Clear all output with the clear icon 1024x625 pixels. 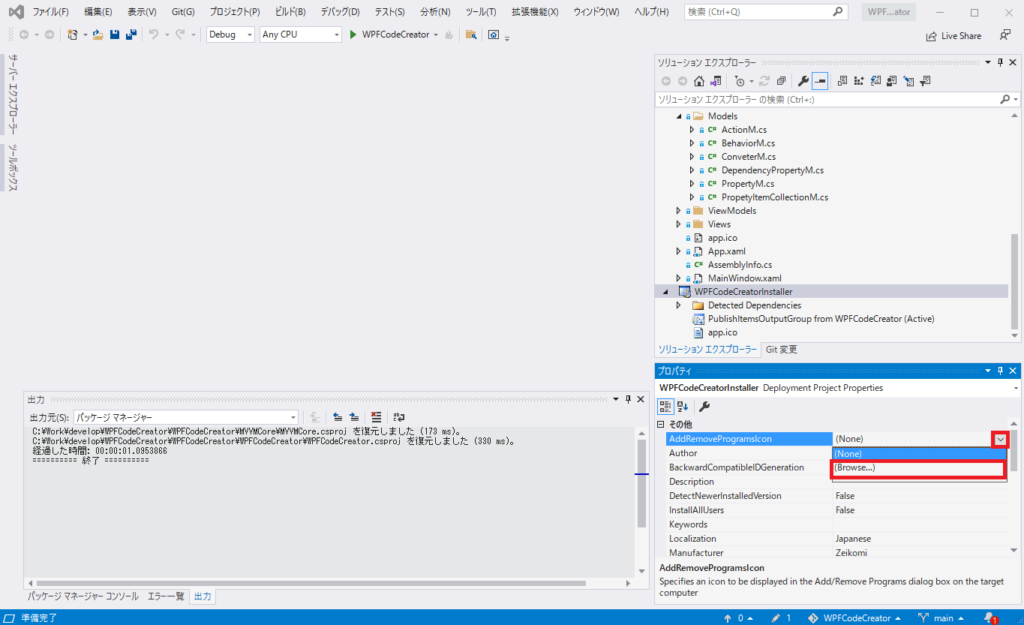click(376, 417)
